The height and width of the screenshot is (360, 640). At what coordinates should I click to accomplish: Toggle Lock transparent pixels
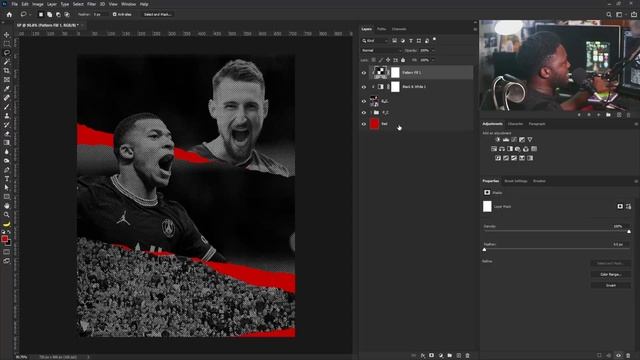tap(373, 60)
